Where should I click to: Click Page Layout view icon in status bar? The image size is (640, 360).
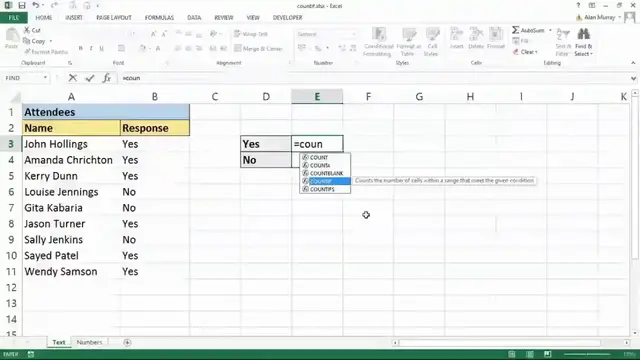pyautogui.click(x=530, y=354)
